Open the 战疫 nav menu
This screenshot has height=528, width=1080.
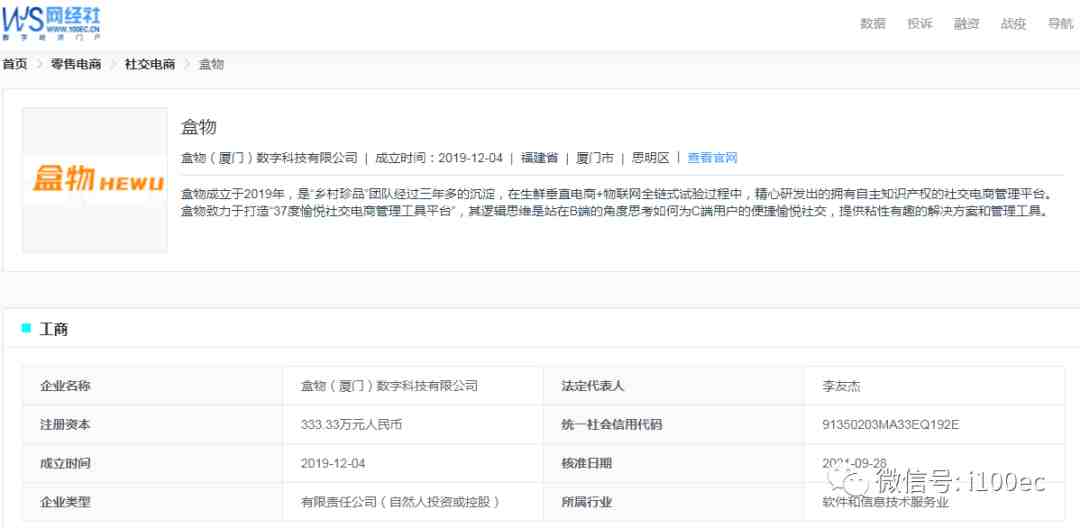(1013, 23)
